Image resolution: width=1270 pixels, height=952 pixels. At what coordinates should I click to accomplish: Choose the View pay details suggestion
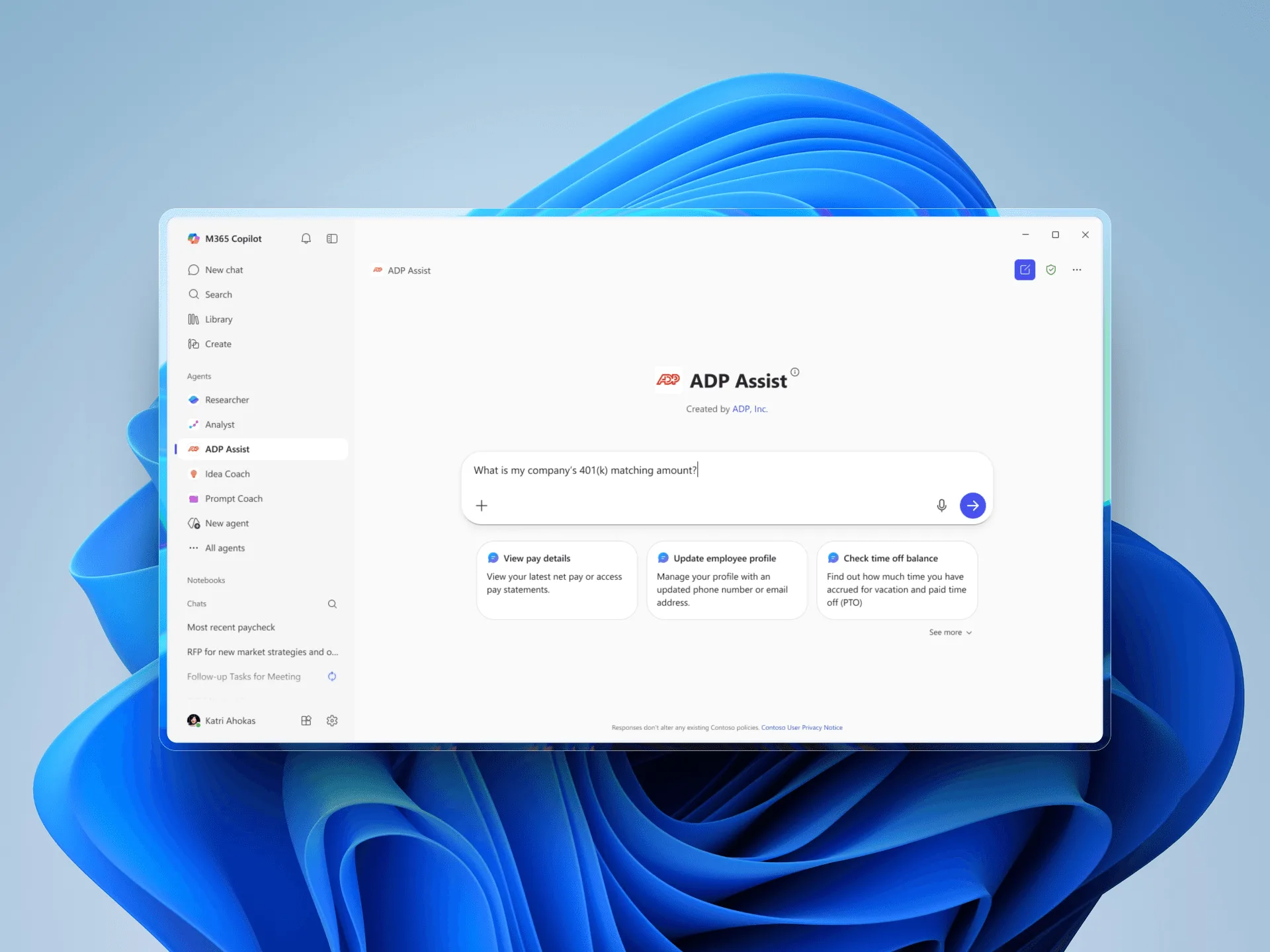pyautogui.click(x=557, y=580)
